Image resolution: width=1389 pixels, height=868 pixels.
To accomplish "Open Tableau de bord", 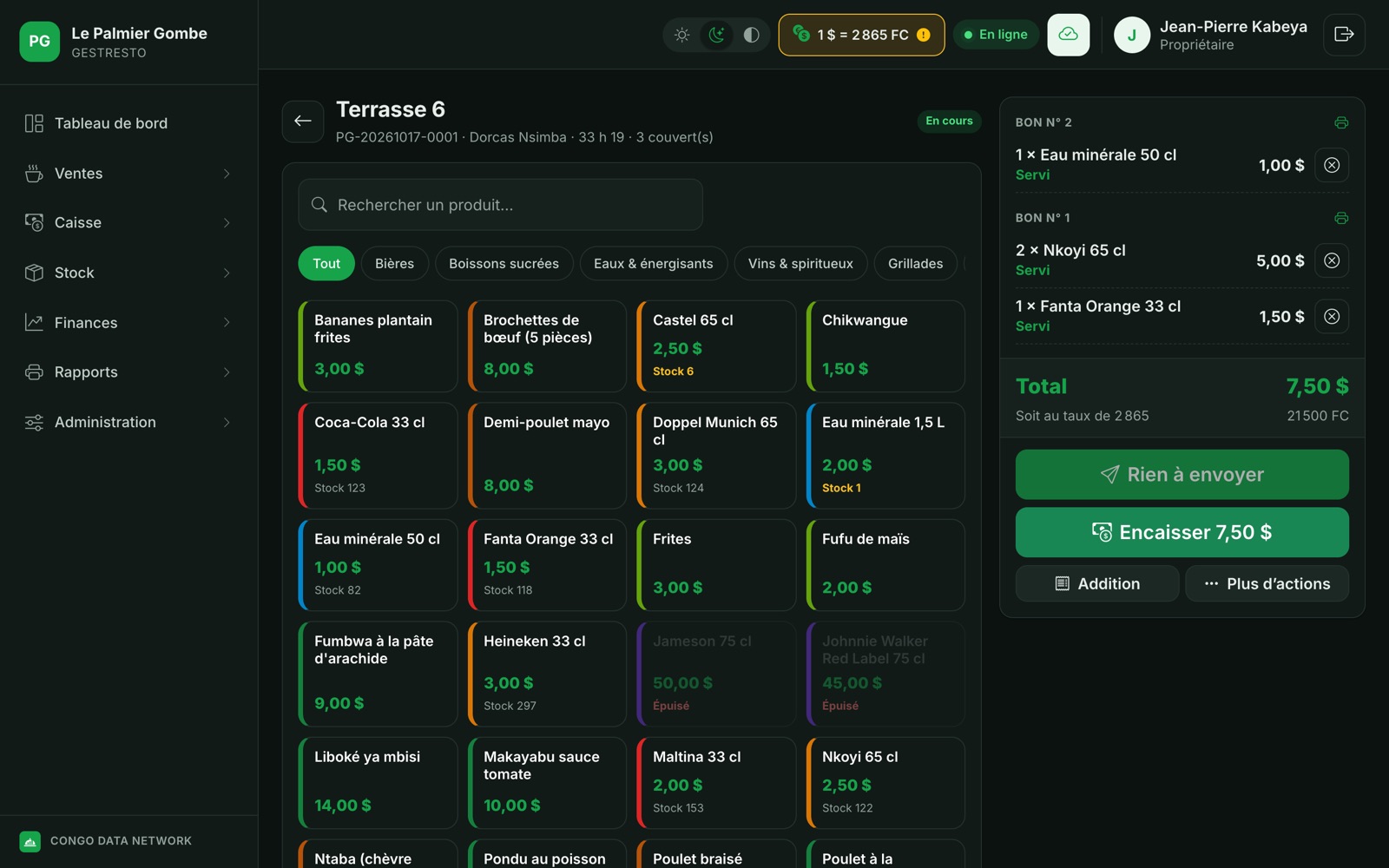I will pyautogui.click(x=128, y=123).
